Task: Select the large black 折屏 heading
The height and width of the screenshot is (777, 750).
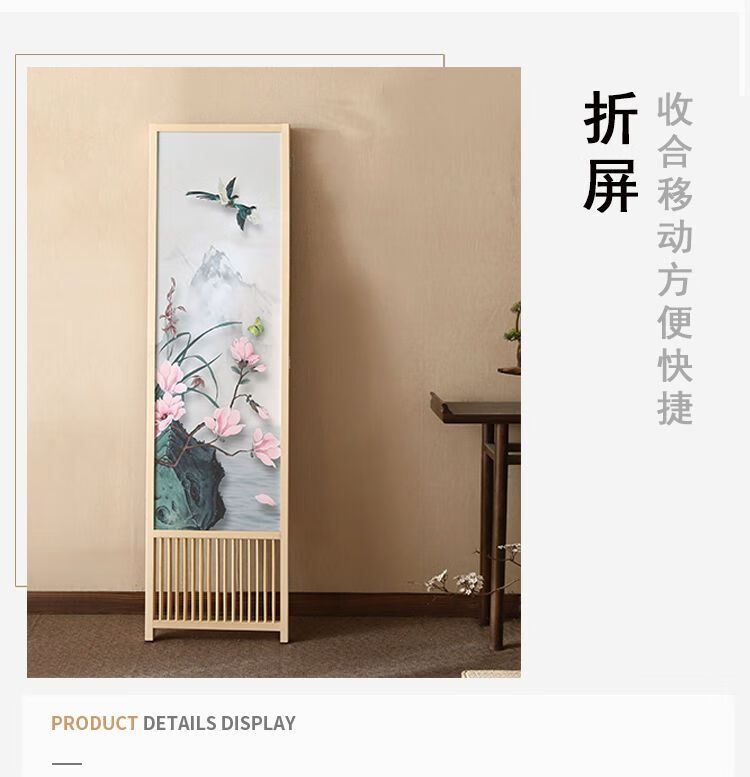Action: point(610,152)
